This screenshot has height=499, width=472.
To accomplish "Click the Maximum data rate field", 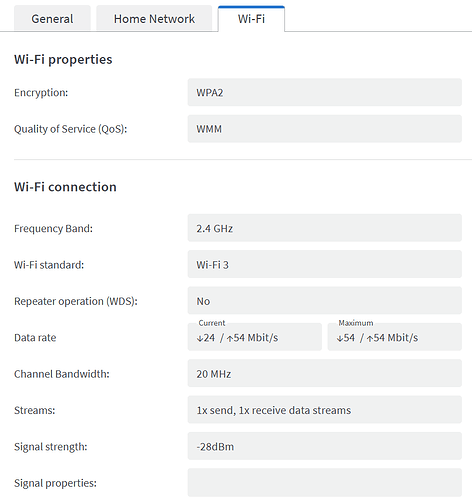I will (x=395, y=337).
